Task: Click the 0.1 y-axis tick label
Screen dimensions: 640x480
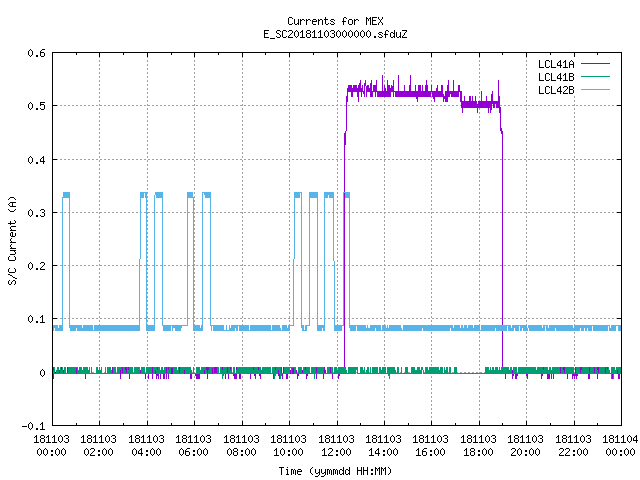Action: pyautogui.click(x=36, y=319)
